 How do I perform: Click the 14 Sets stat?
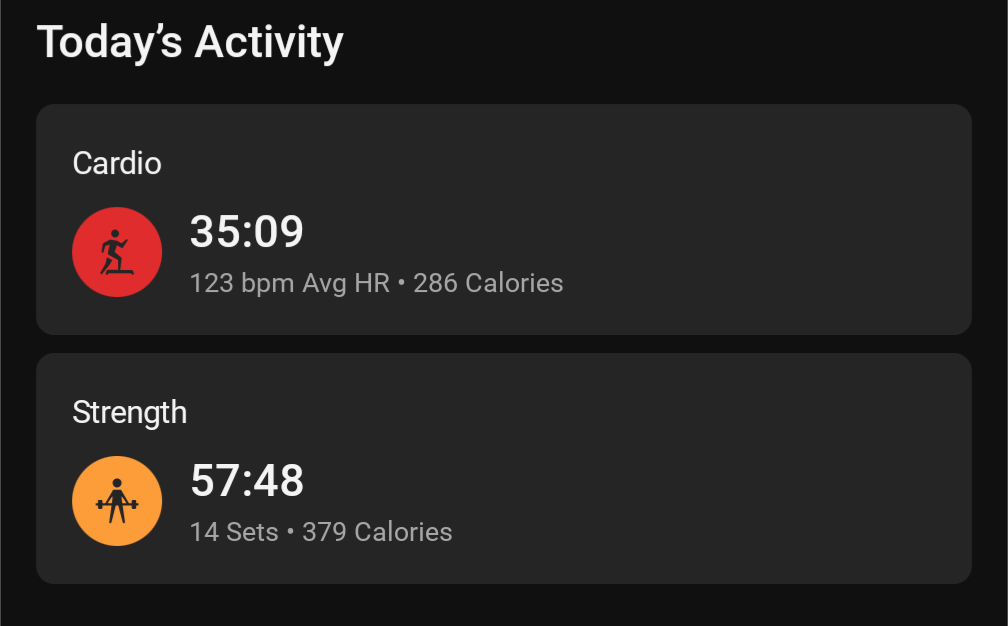coord(234,532)
